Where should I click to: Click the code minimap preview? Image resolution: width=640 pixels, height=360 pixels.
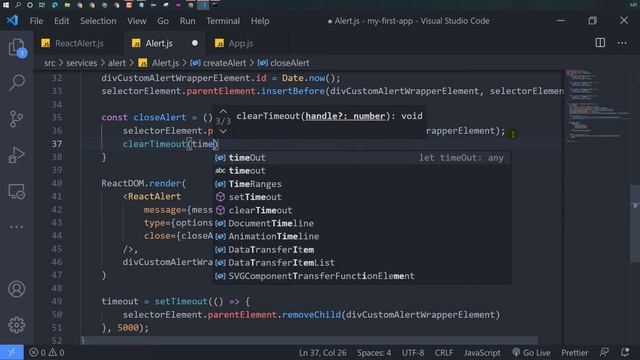597,105
